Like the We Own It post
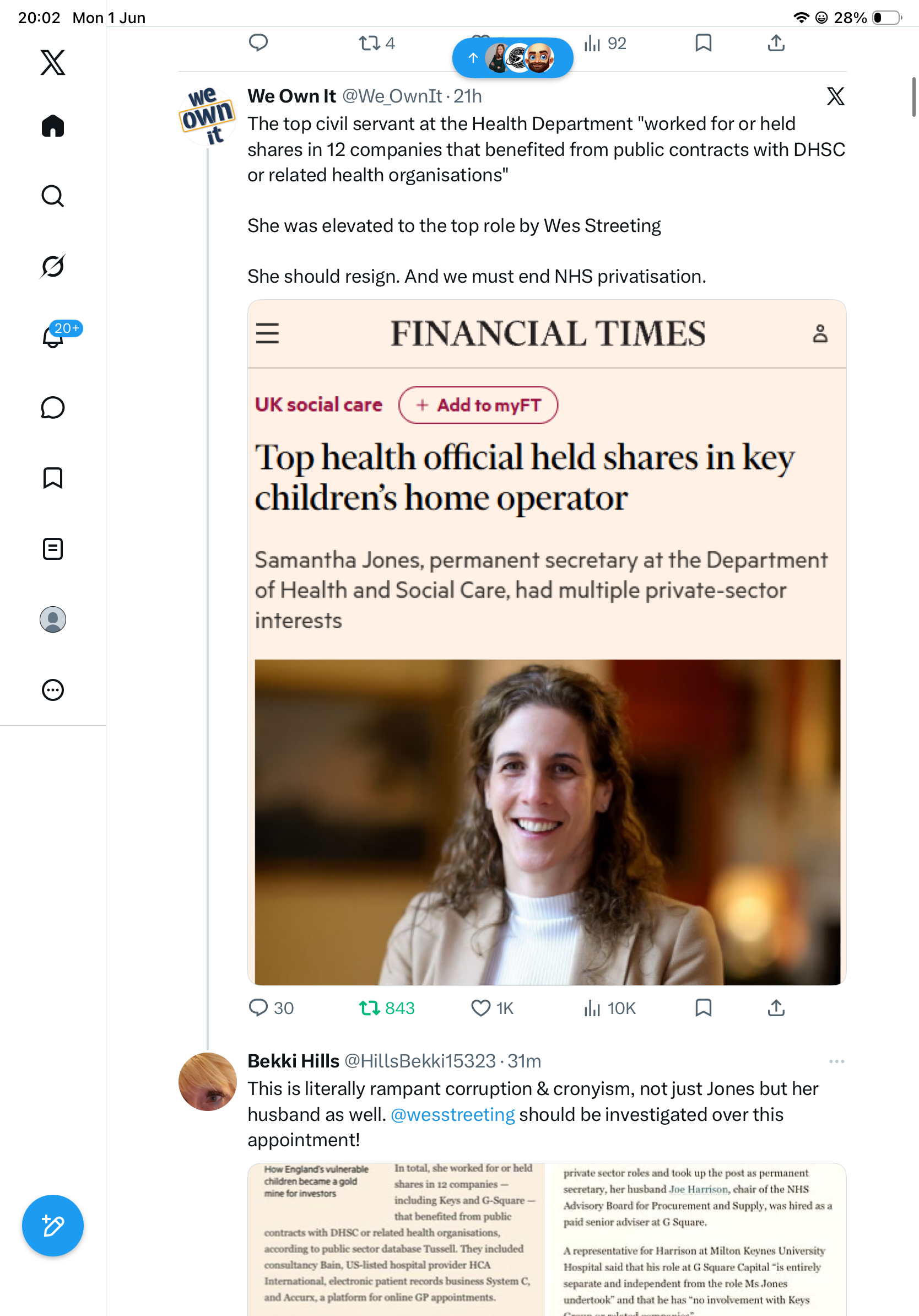919x1316 pixels. (491, 1008)
